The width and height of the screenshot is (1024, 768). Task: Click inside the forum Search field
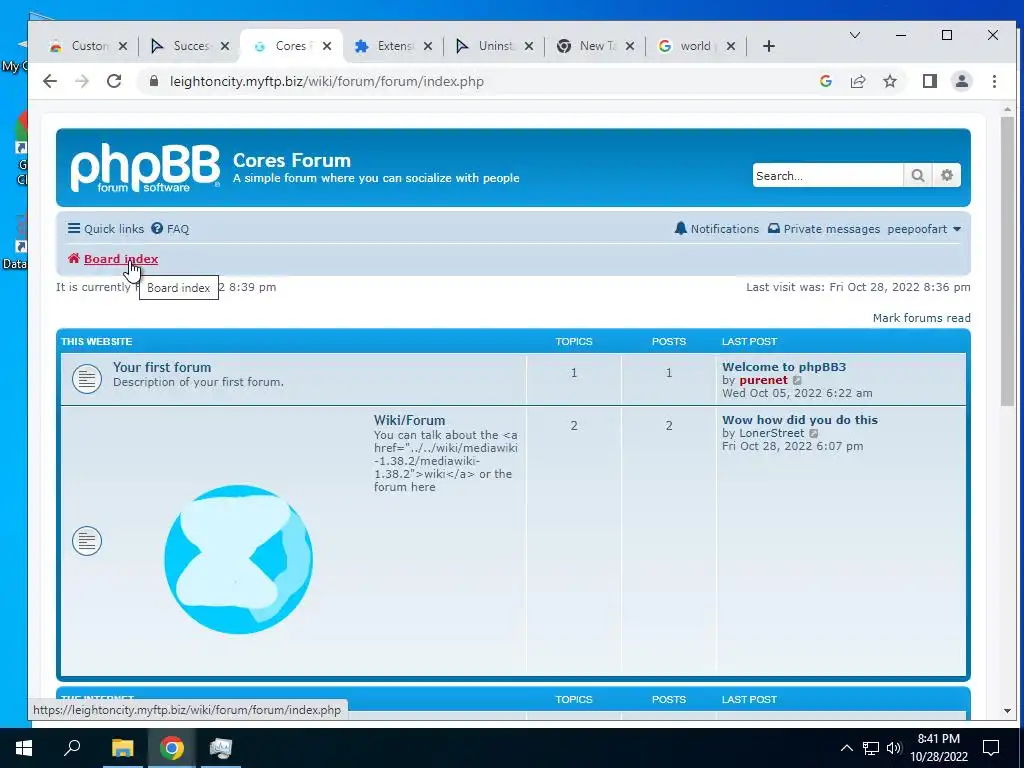pos(827,175)
